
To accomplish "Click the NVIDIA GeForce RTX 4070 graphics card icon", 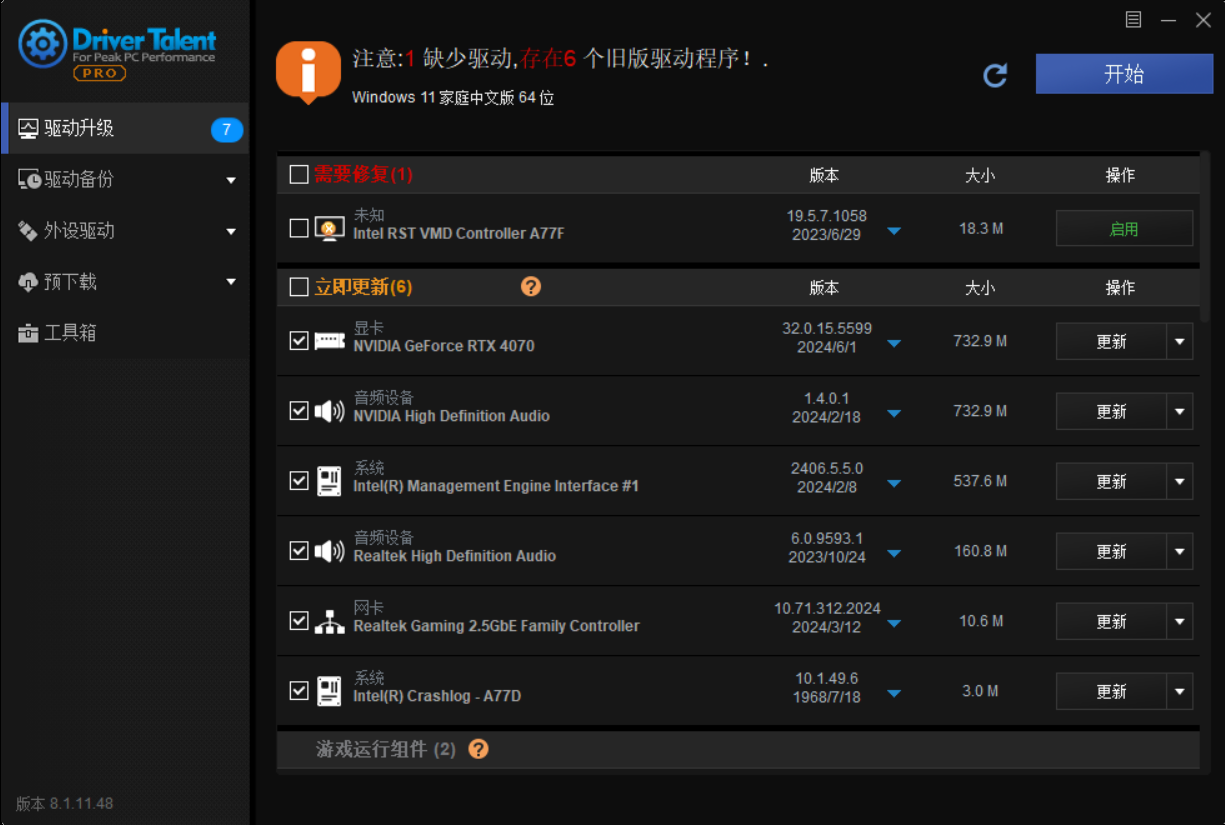I will pyautogui.click(x=329, y=341).
